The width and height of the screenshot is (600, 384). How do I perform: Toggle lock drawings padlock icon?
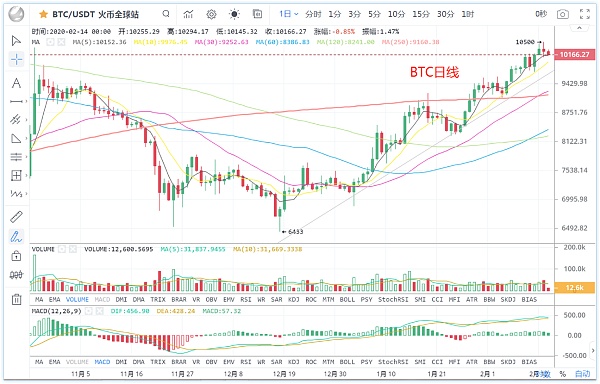(16, 255)
